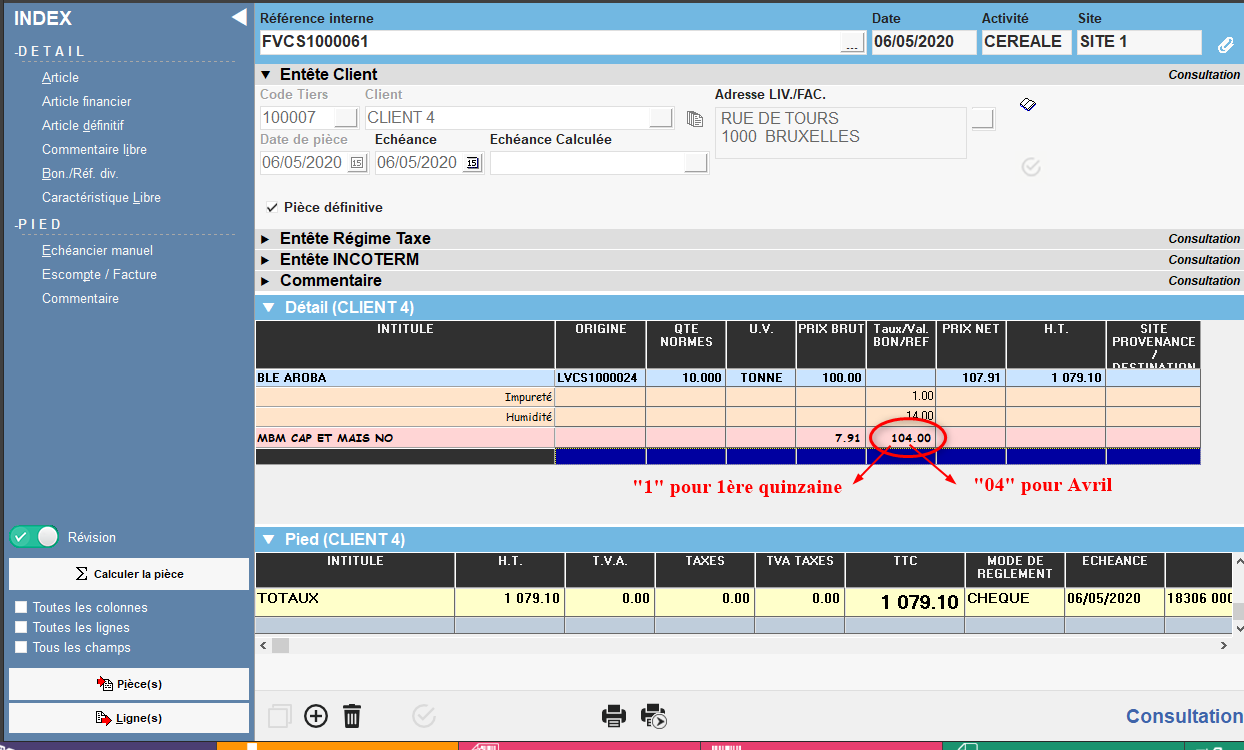Check the Toutes les colonnes checkbox

point(21,607)
